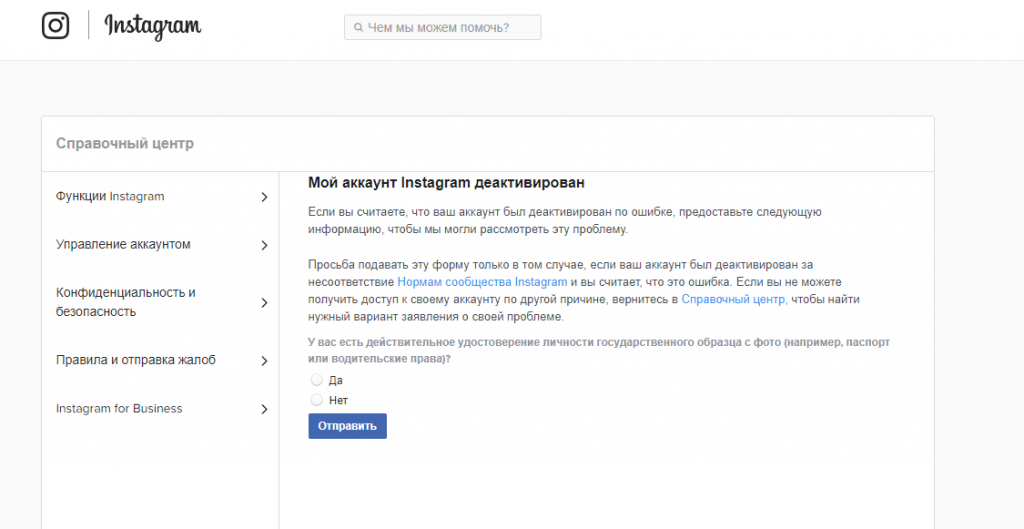The height and width of the screenshot is (529, 1024).
Task: Click the Instagram camera logo icon
Action: click(56, 26)
